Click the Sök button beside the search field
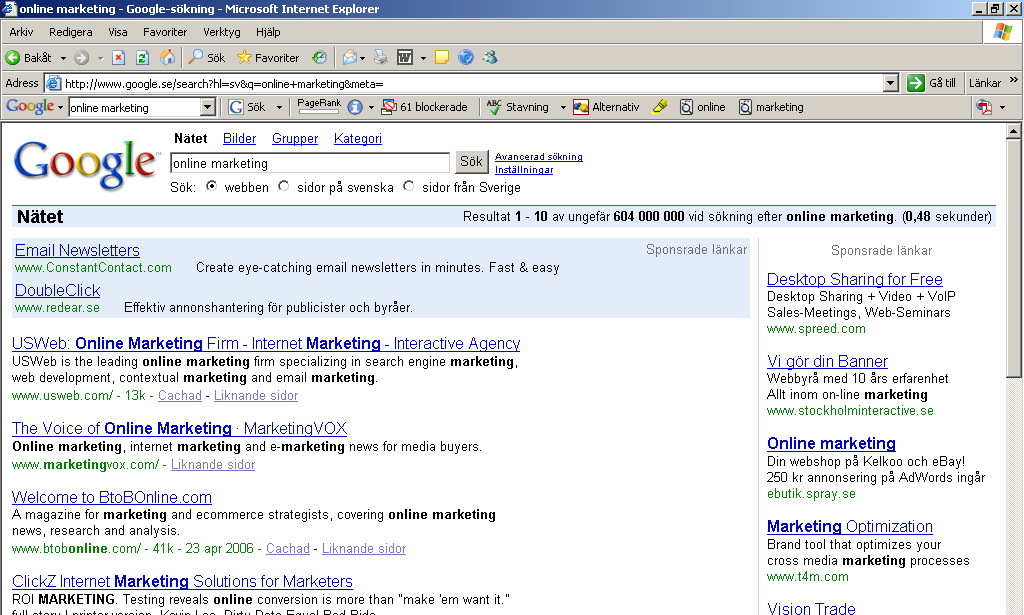Image resolution: width=1024 pixels, height=615 pixels. pos(472,162)
